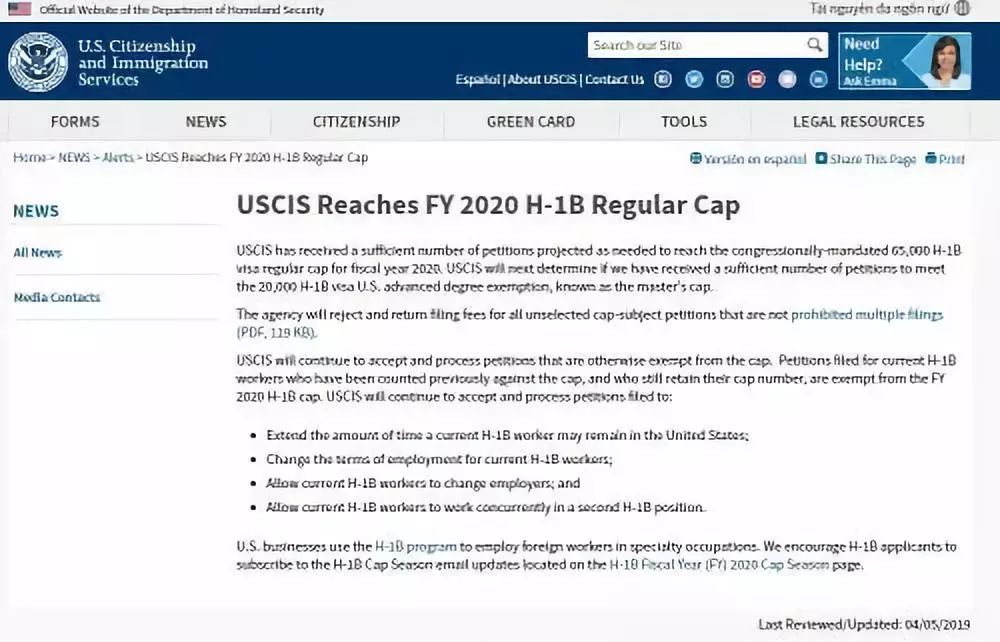Click the Versión en español icon
The width and height of the screenshot is (1000, 642).
(x=696, y=158)
